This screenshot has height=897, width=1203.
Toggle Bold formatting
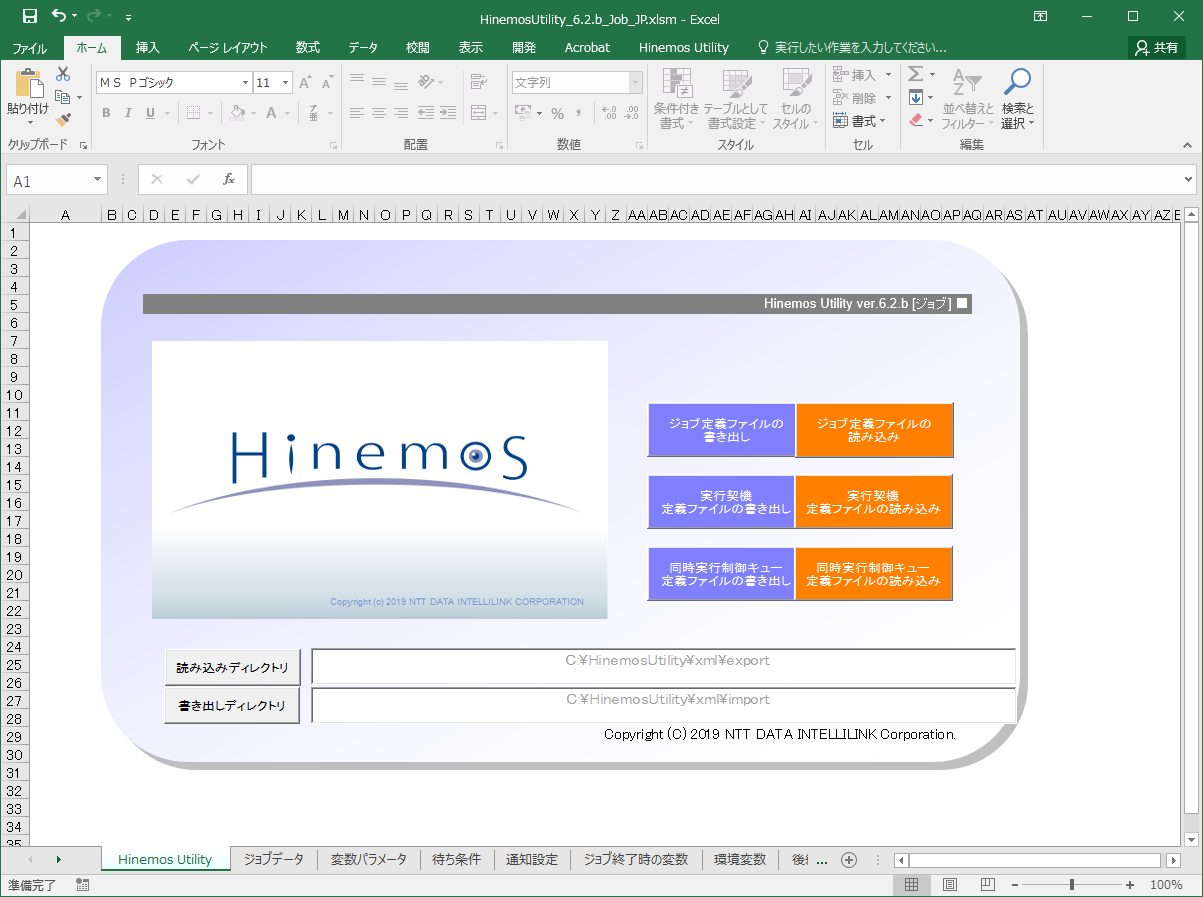pos(106,113)
